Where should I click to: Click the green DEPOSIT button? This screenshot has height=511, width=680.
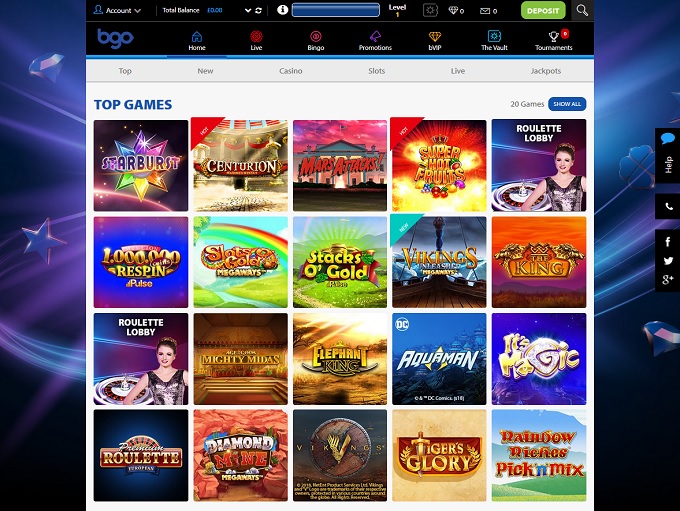coord(543,10)
